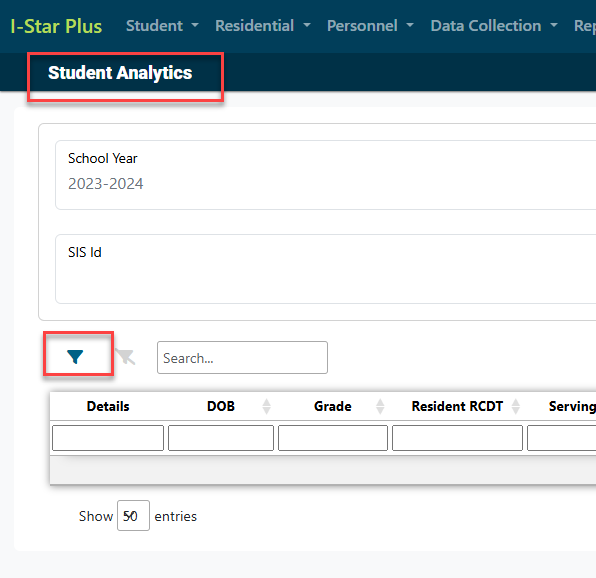Click the Search box
The width and height of the screenshot is (596, 578).
click(x=242, y=358)
